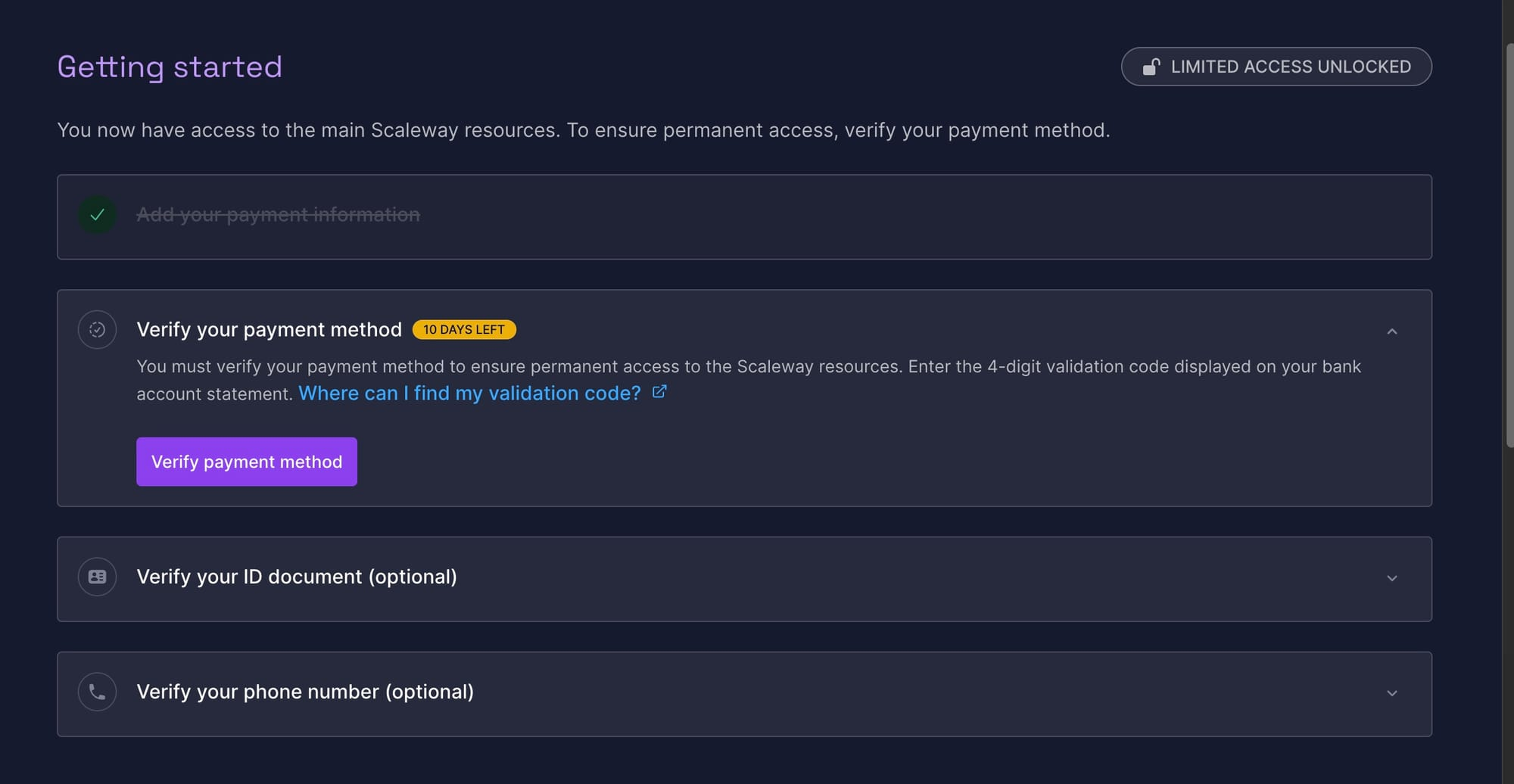Expand the Verify your phone number chevron
1514x784 pixels.
(1391, 693)
